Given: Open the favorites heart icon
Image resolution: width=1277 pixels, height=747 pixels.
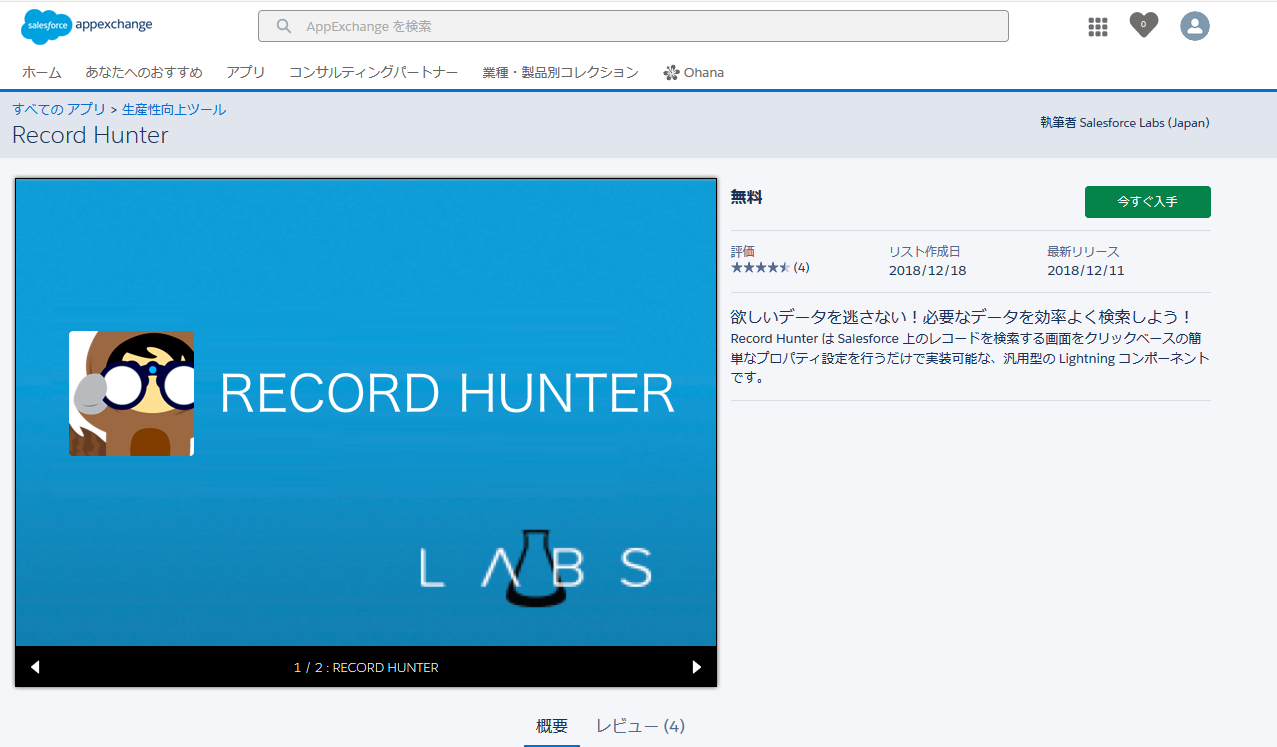Looking at the screenshot, I should [x=1144, y=25].
